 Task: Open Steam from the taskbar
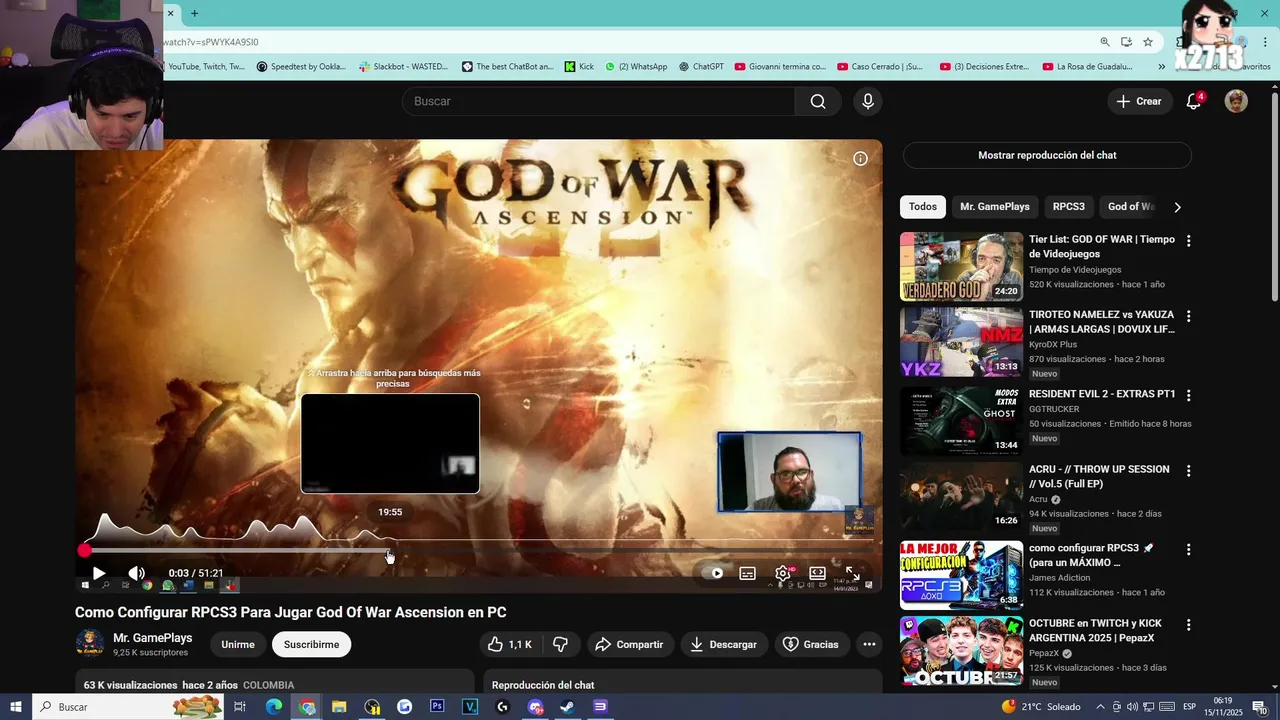click(x=567, y=707)
